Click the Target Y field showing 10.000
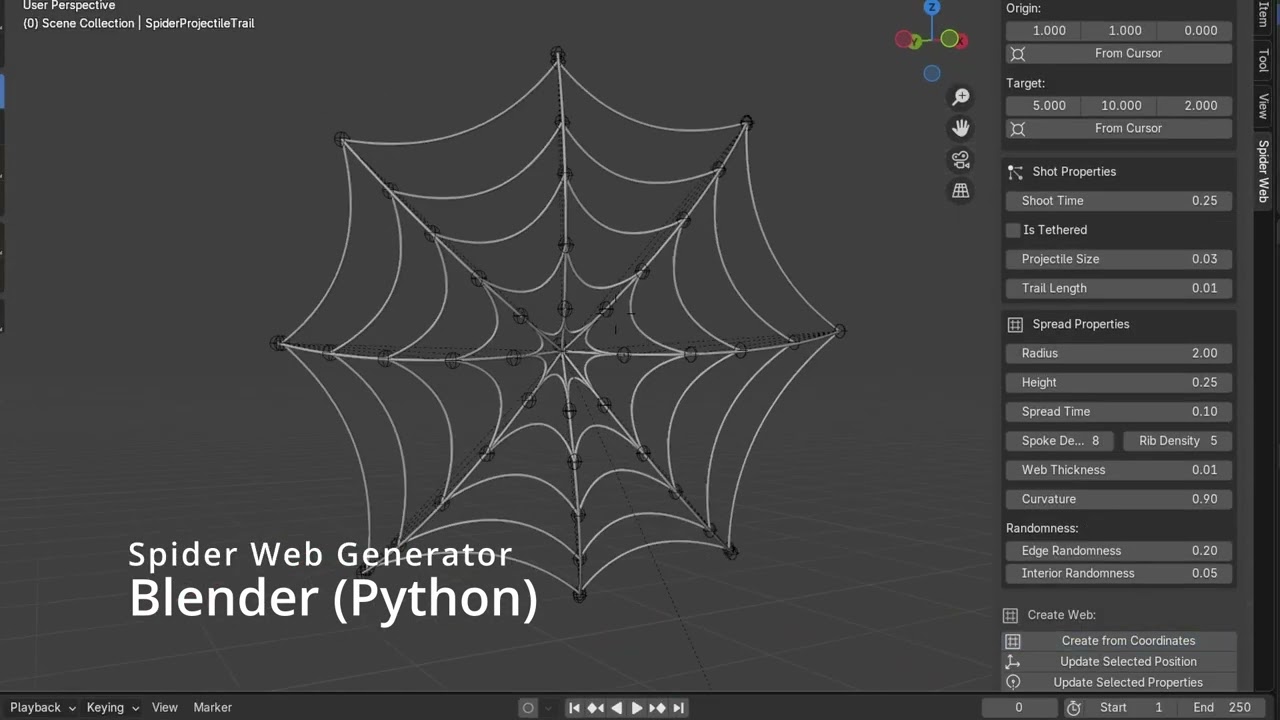 [1121, 106]
